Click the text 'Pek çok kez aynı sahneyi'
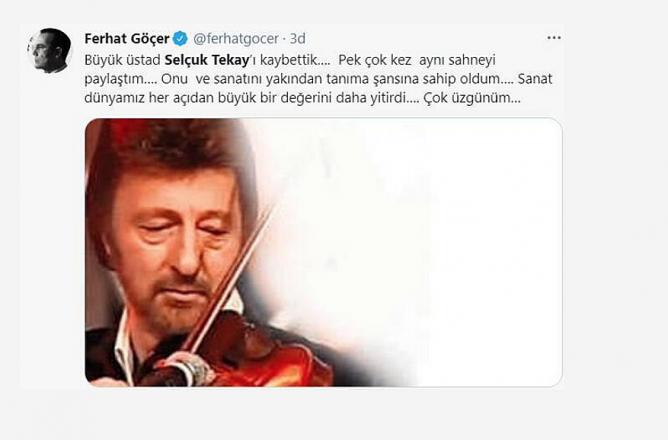The height and width of the screenshot is (440, 668). 417,60
